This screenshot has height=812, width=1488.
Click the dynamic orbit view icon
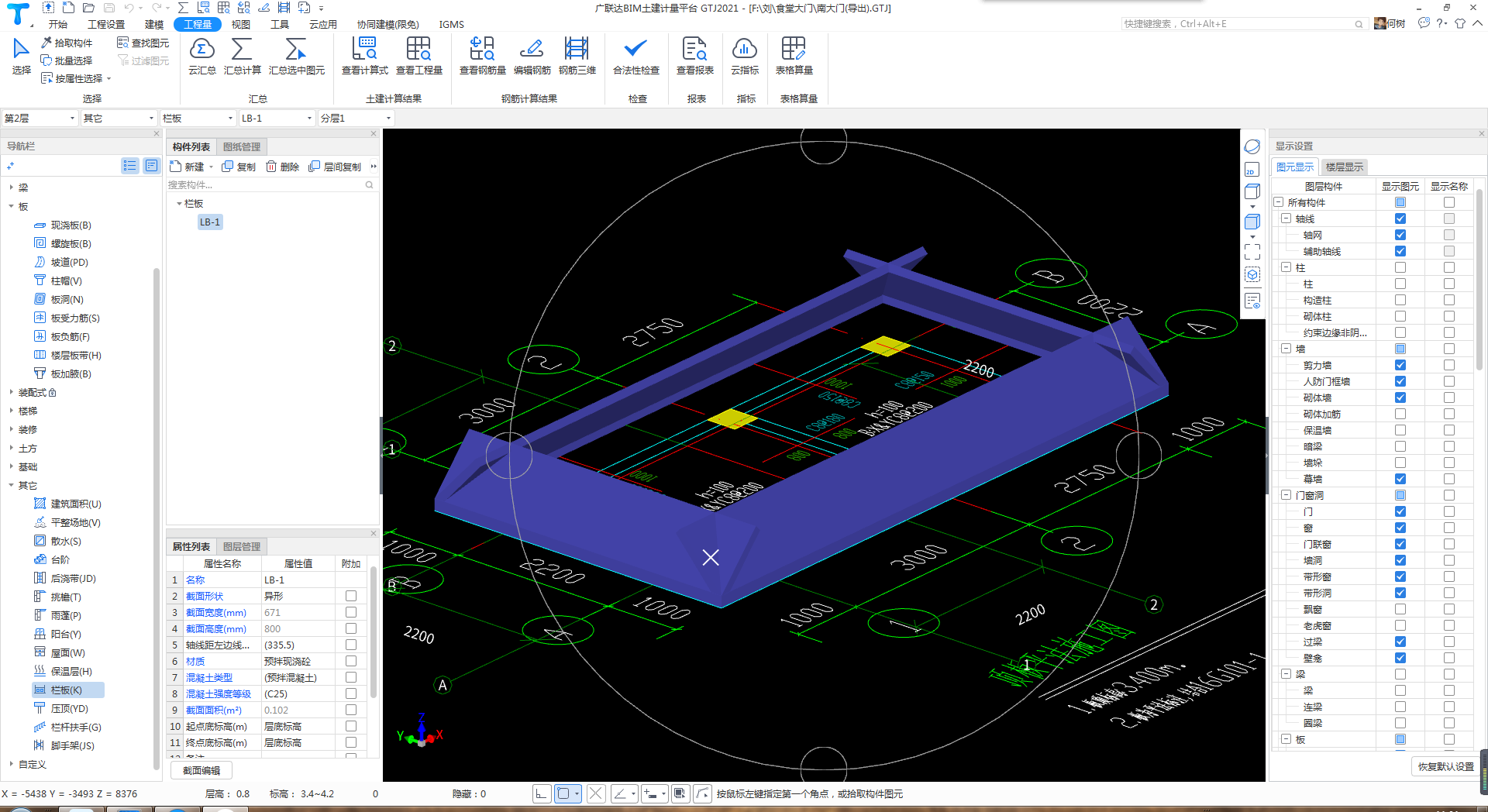1252,146
